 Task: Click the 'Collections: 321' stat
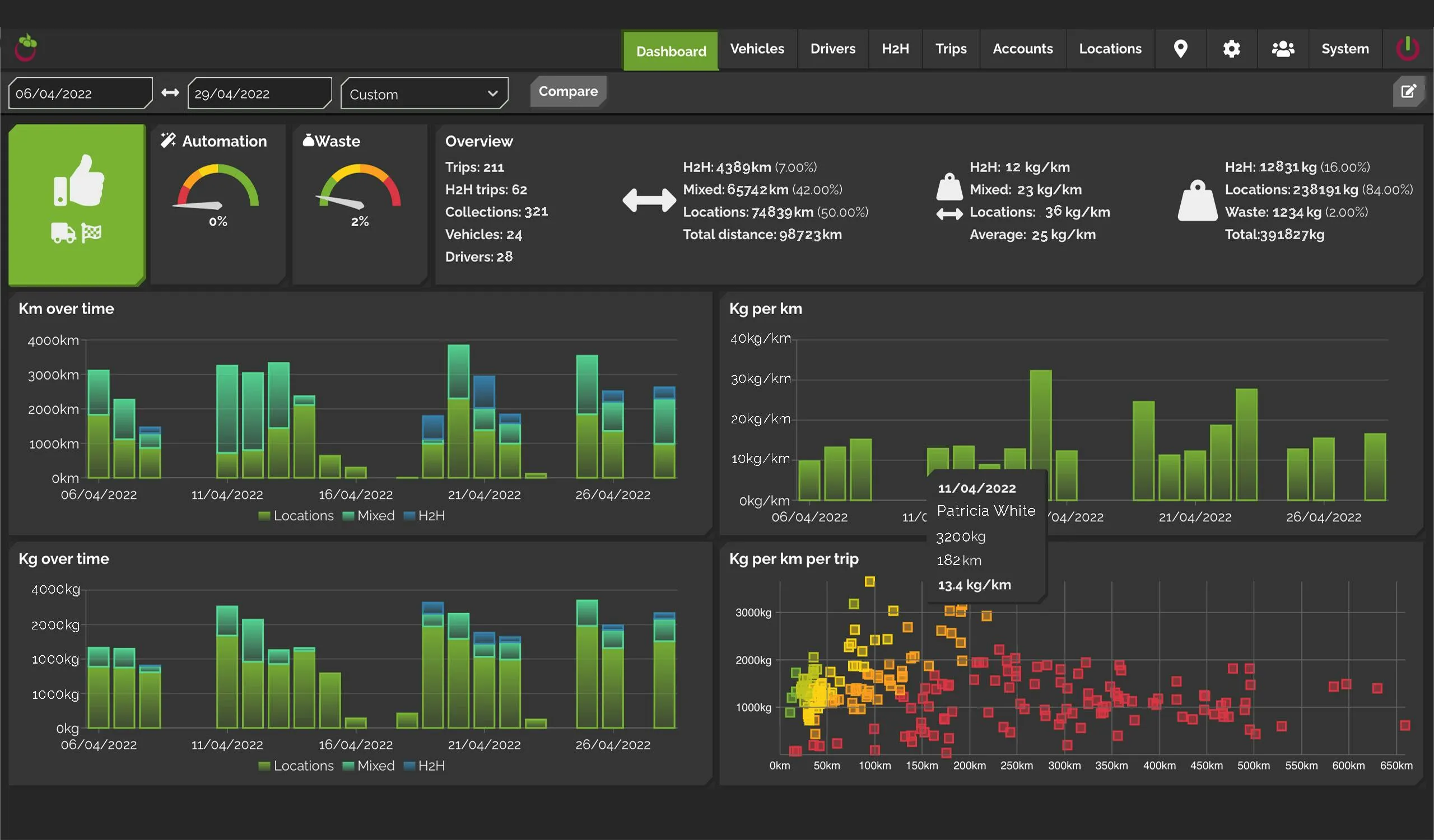pyautogui.click(x=496, y=212)
